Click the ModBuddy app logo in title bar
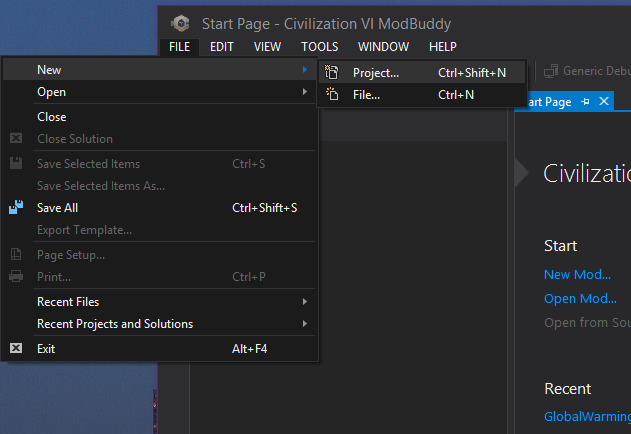The height and width of the screenshot is (434, 631). click(180, 23)
